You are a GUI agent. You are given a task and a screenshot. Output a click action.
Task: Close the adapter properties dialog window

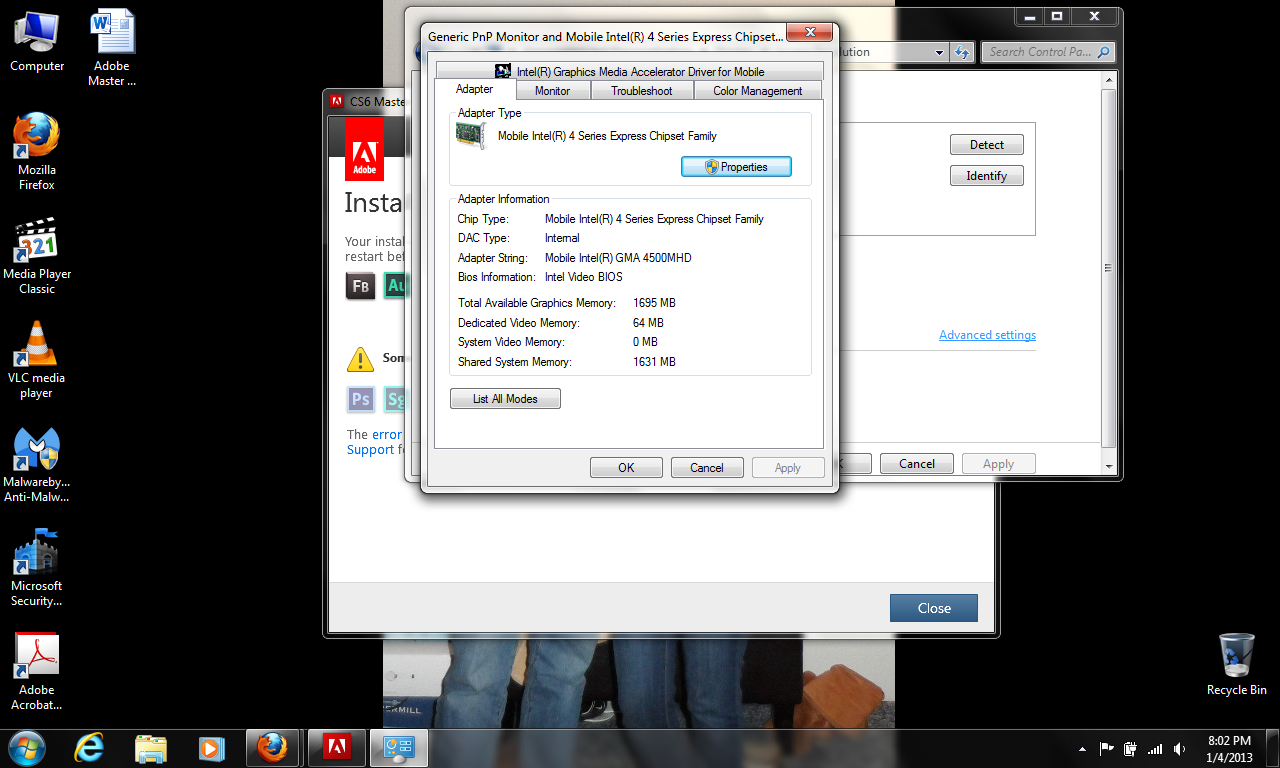pyautogui.click(x=810, y=34)
